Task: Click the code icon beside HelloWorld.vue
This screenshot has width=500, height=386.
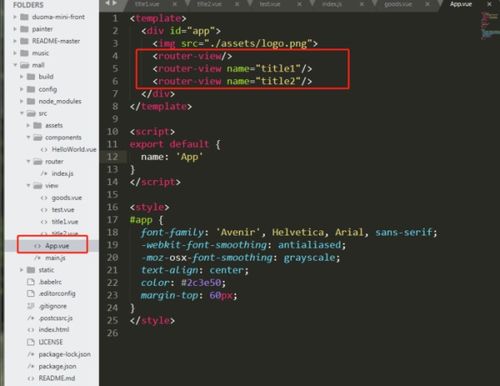Action: [x=44, y=150]
